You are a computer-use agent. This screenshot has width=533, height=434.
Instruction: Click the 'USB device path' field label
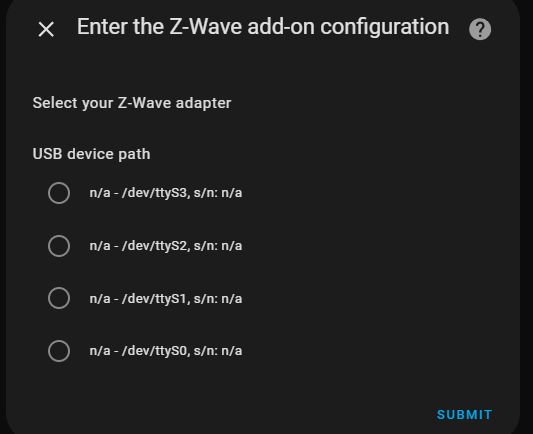coord(91,154)
